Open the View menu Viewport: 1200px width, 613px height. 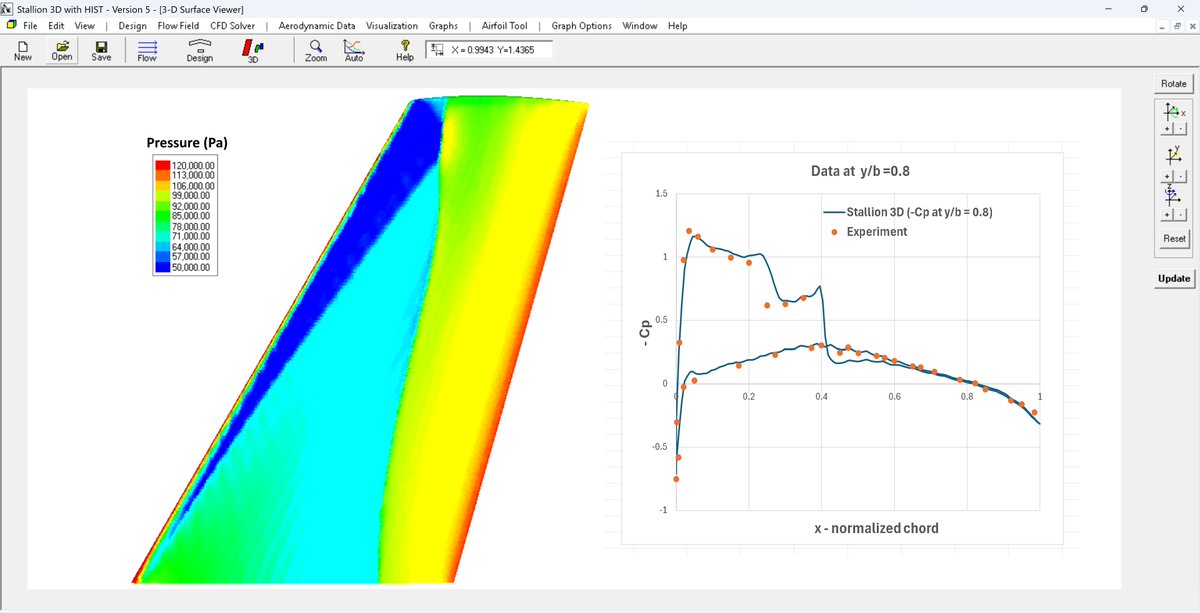[85, 25]
